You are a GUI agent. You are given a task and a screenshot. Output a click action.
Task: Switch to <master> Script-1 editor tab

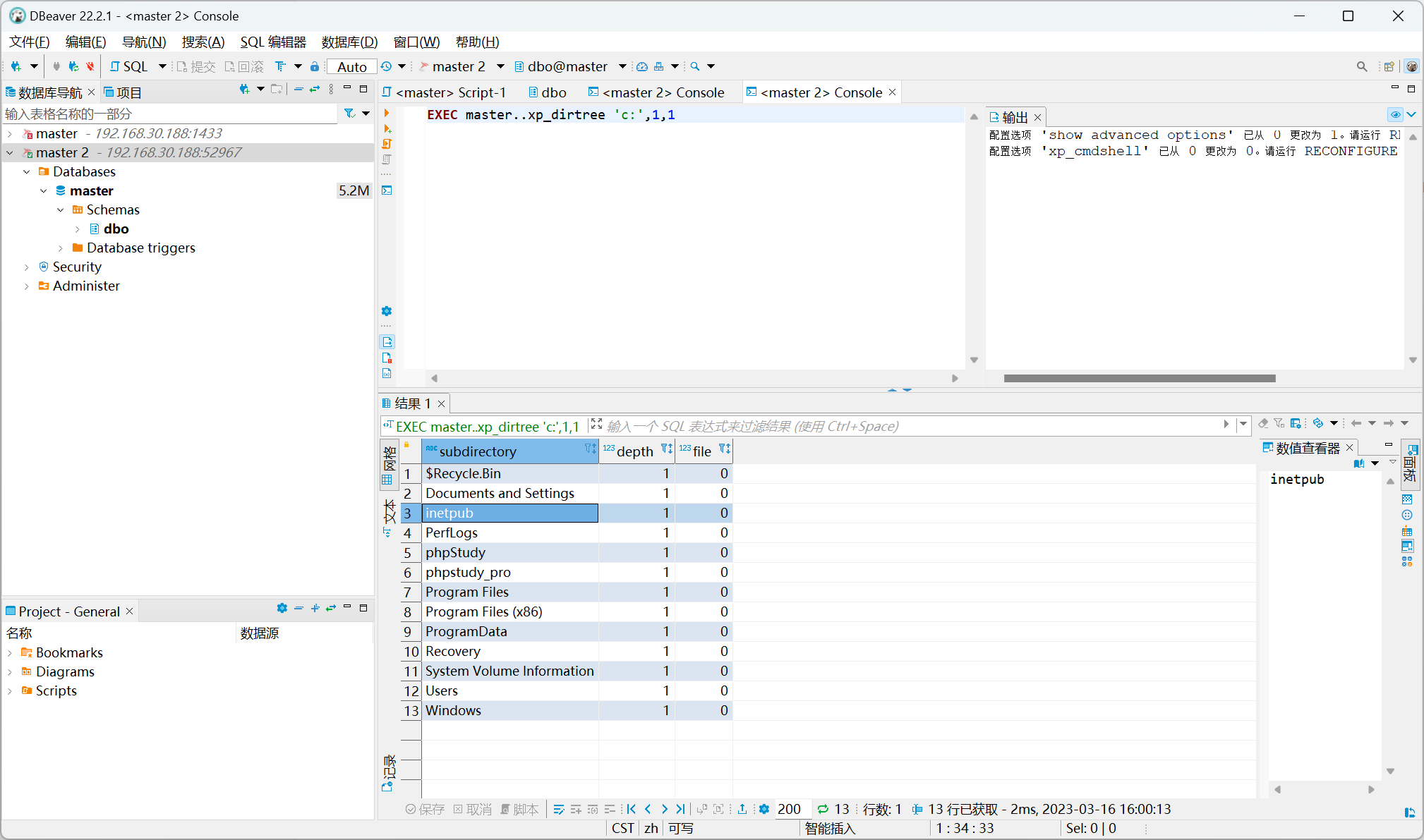point(444,92)
